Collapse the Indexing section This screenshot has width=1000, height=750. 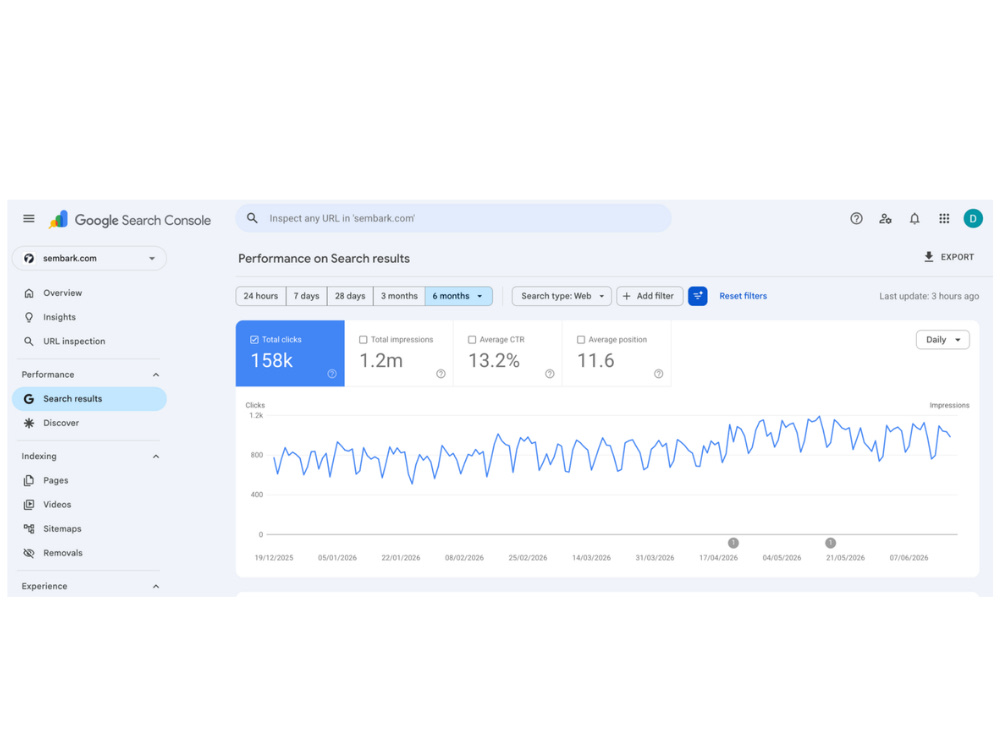156,457
